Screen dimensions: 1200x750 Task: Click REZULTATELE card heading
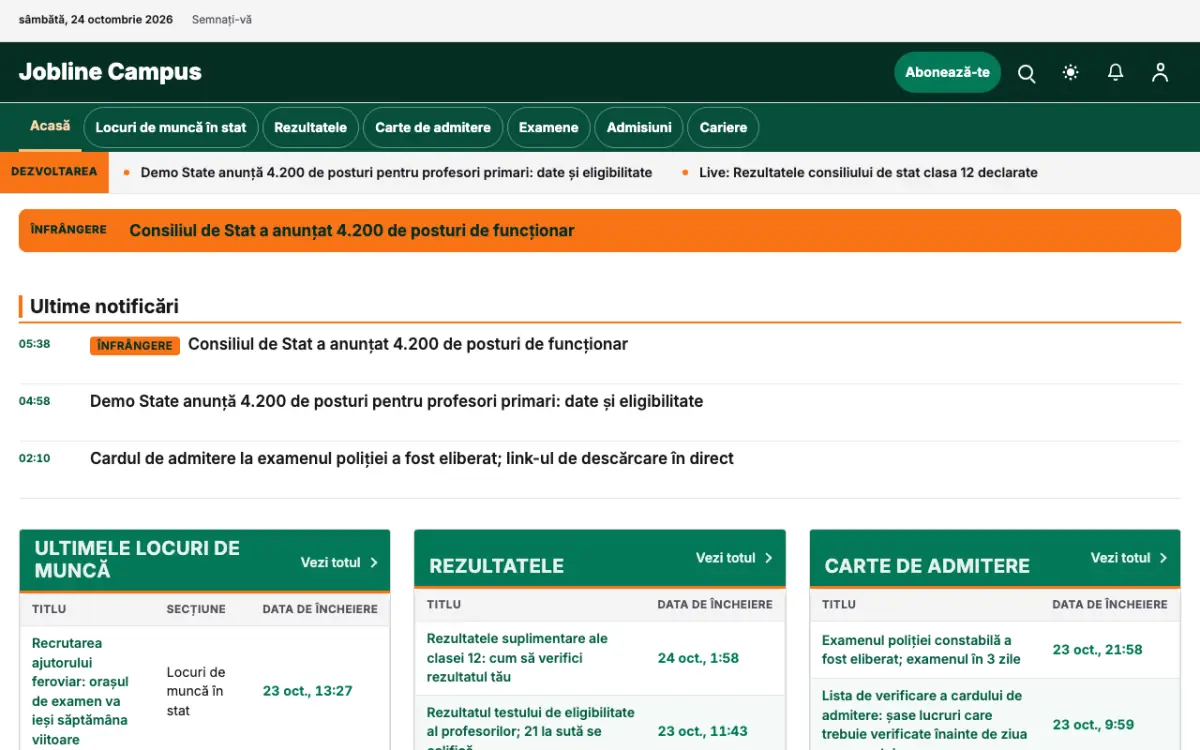tap(497, 566)
